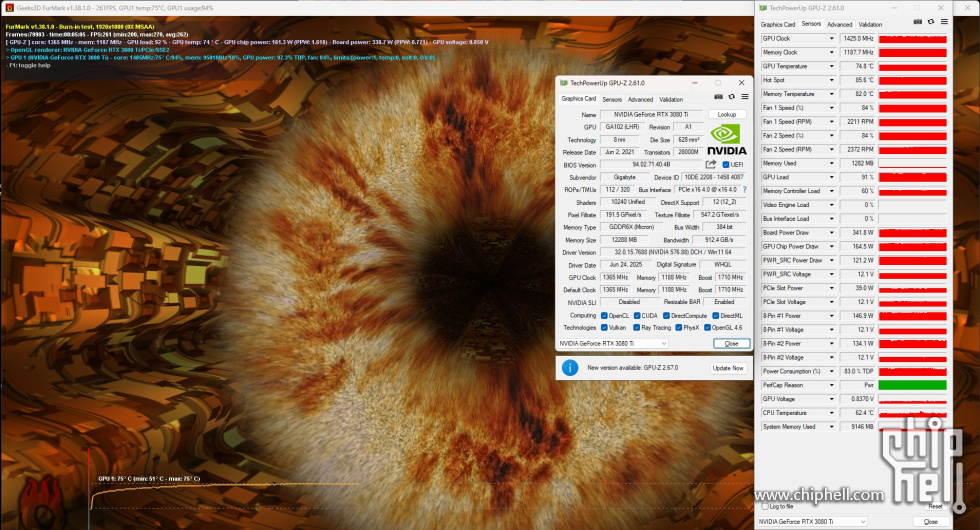The image size is (980, 530).
Task: Open Advanced tab in right GPU-Z window
Action: pyautogui.click(x=839, y=24)
